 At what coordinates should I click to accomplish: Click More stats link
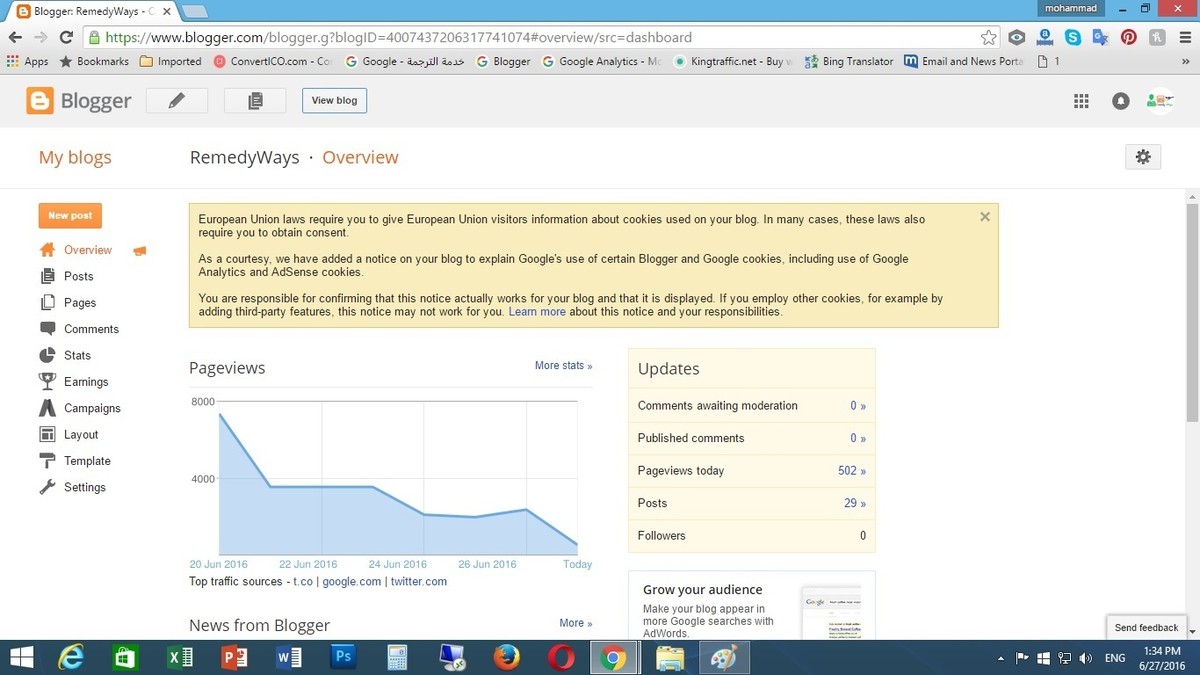pos(563,366)
